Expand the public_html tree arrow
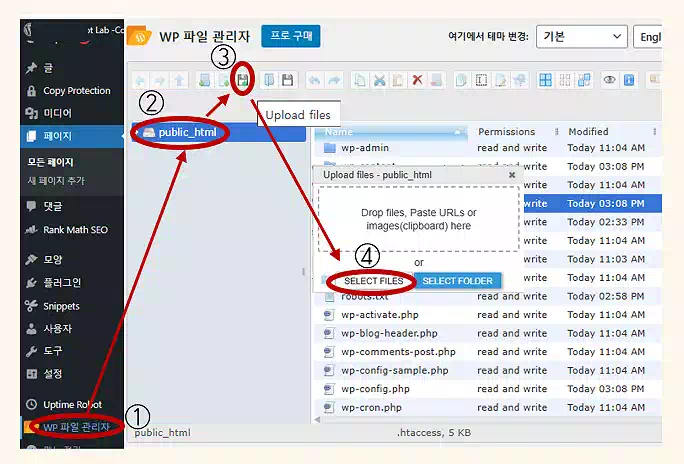This screenshot has width=684, height=464. pos(137,132)
